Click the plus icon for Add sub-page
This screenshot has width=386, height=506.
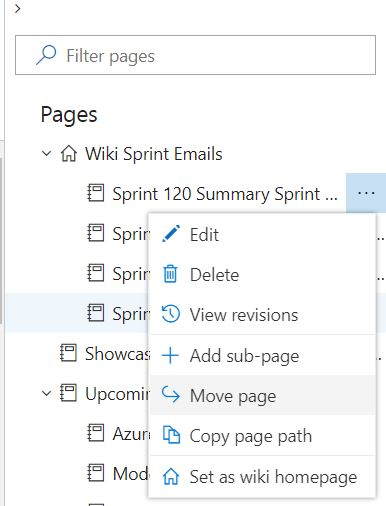[x=170, y=355]
